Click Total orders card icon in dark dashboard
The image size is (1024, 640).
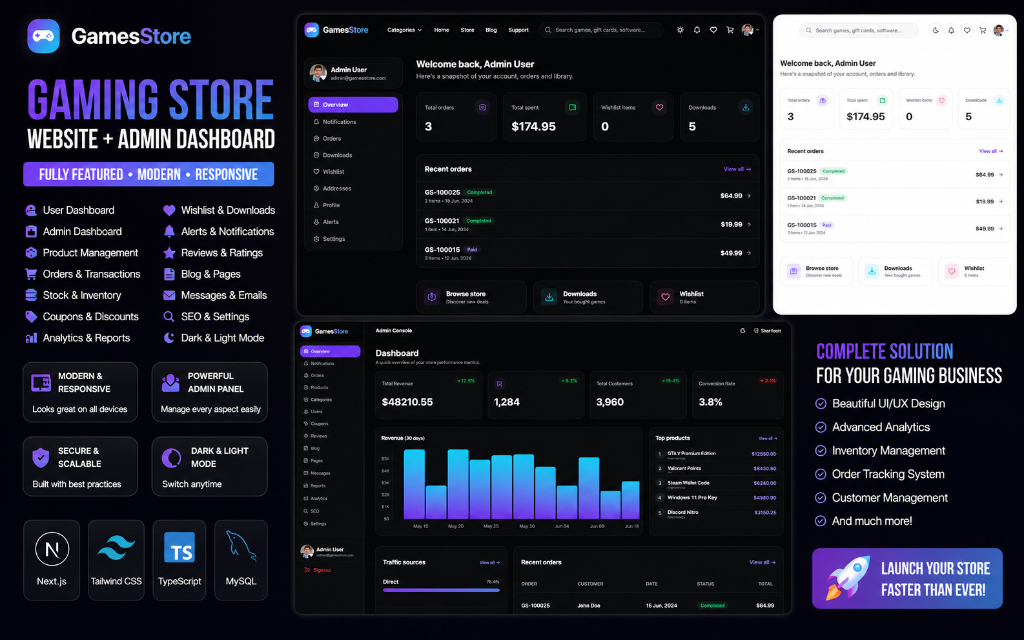tap(483, 107)
